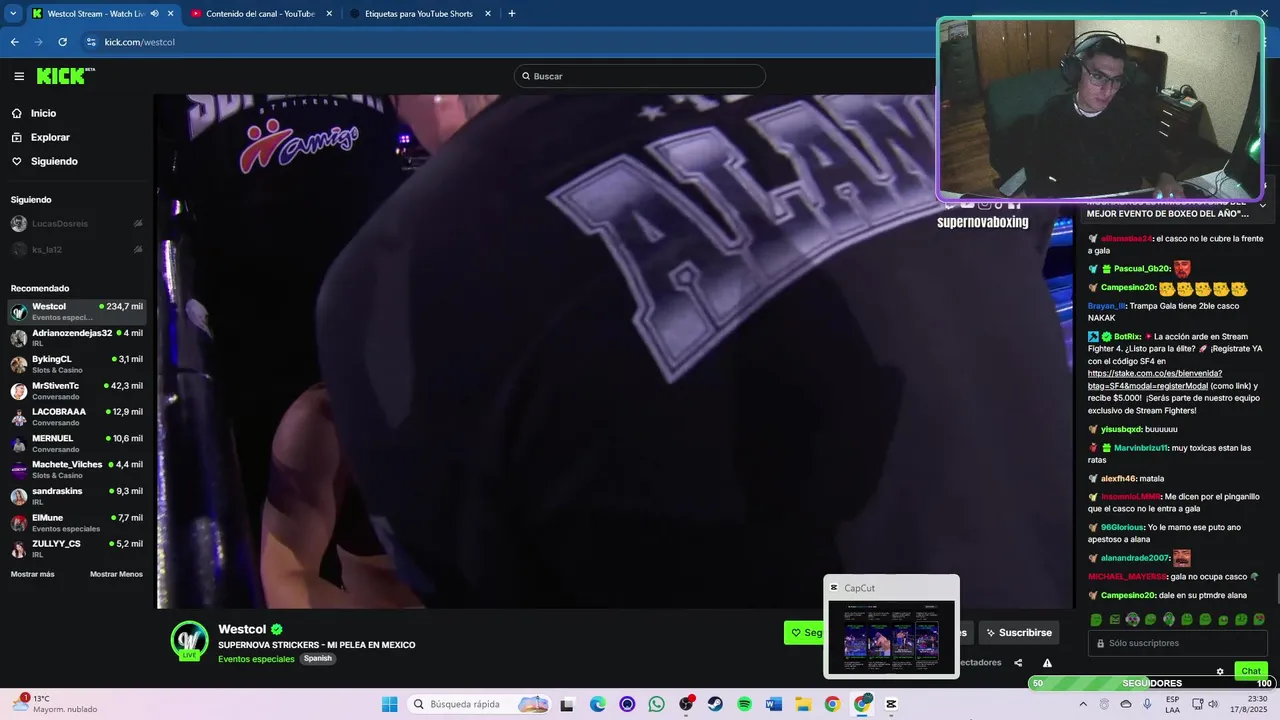The width and height of the screenshot is (1280, 720).
Task: Reload the current page
Action: [62, 42]
